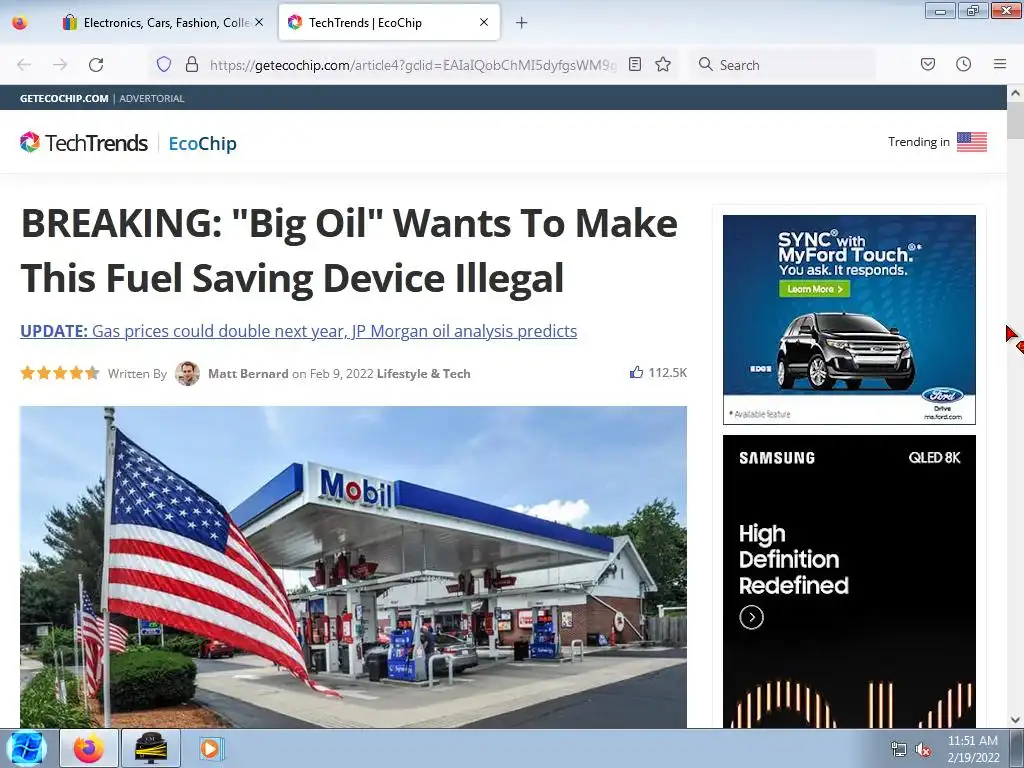Image resolution: width=1024 pixels, height=768 pixels.
Task: Click the taskbar clock showing 11:51 AM
Action: (973, 749)
